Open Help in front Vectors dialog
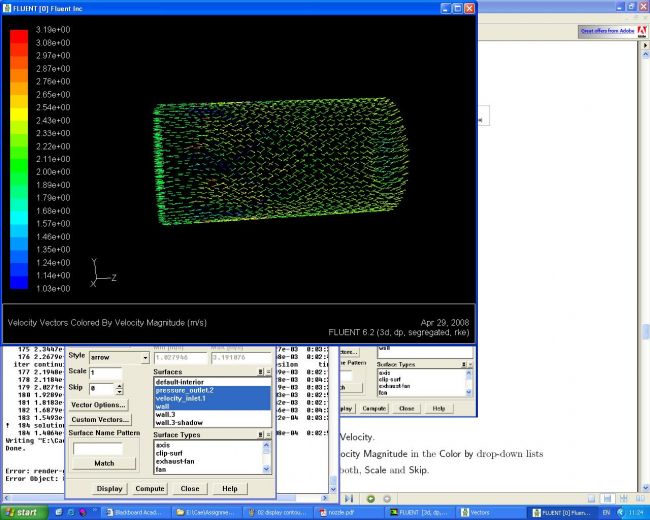Image resolution: width=650 pixels, height=520 pixels. click(230, 488)
